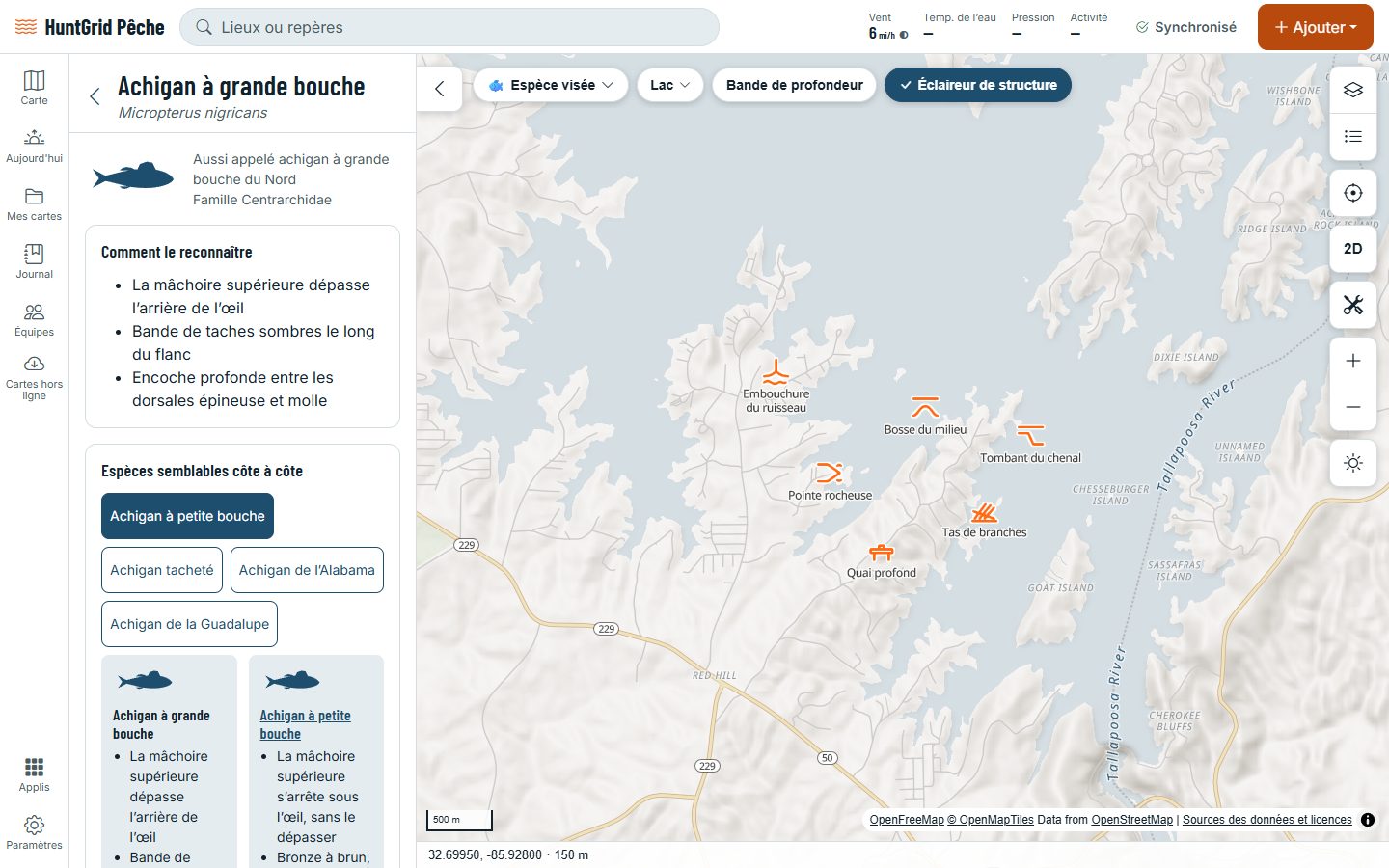Screen dimensions: 1389x868
Task: Open the map layers button
Action: [1353, 90]
